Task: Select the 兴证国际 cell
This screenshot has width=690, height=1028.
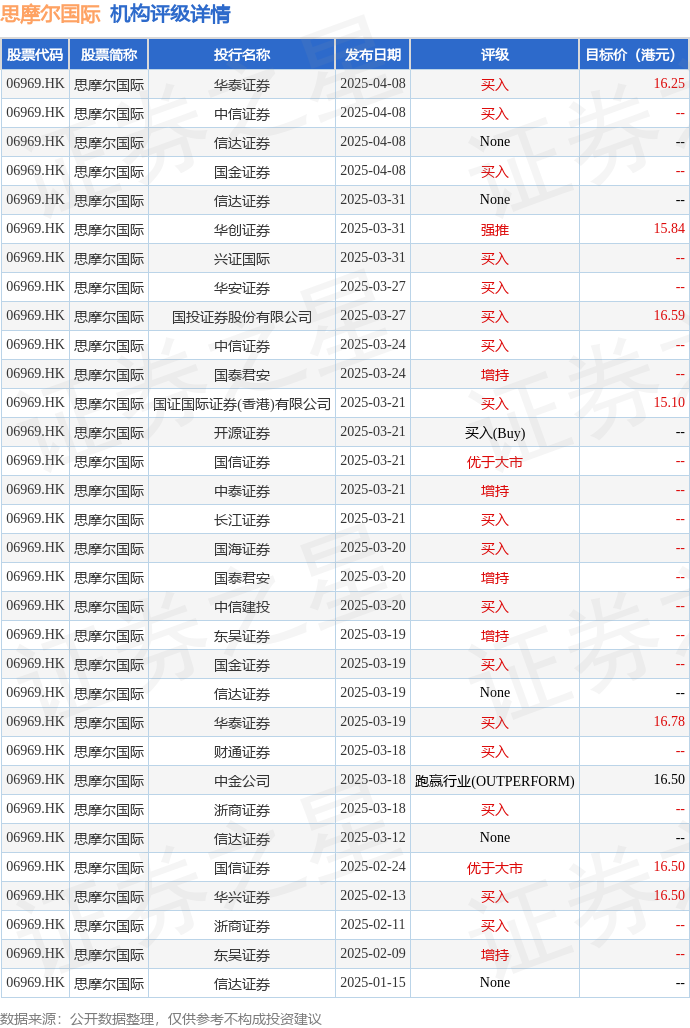Action: point(241,258)
